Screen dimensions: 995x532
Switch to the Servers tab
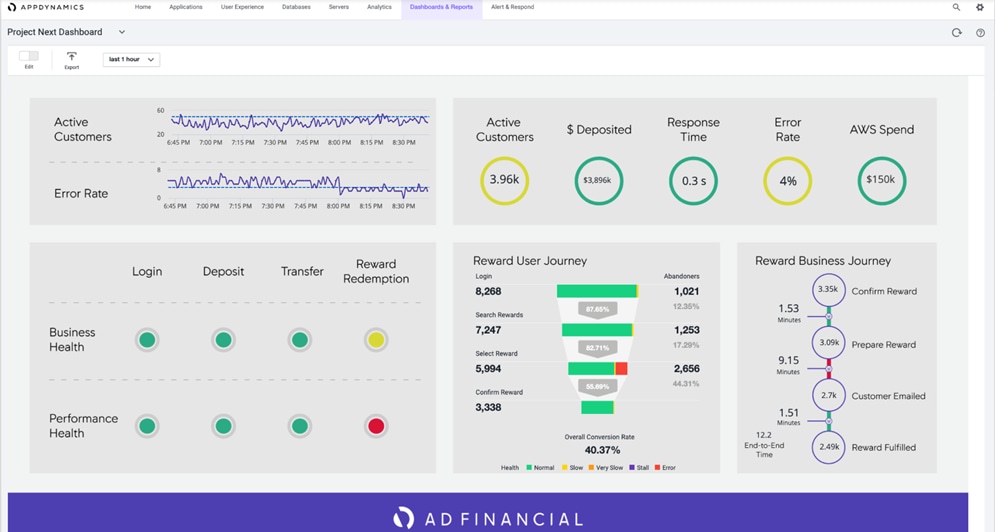[339, 7]
